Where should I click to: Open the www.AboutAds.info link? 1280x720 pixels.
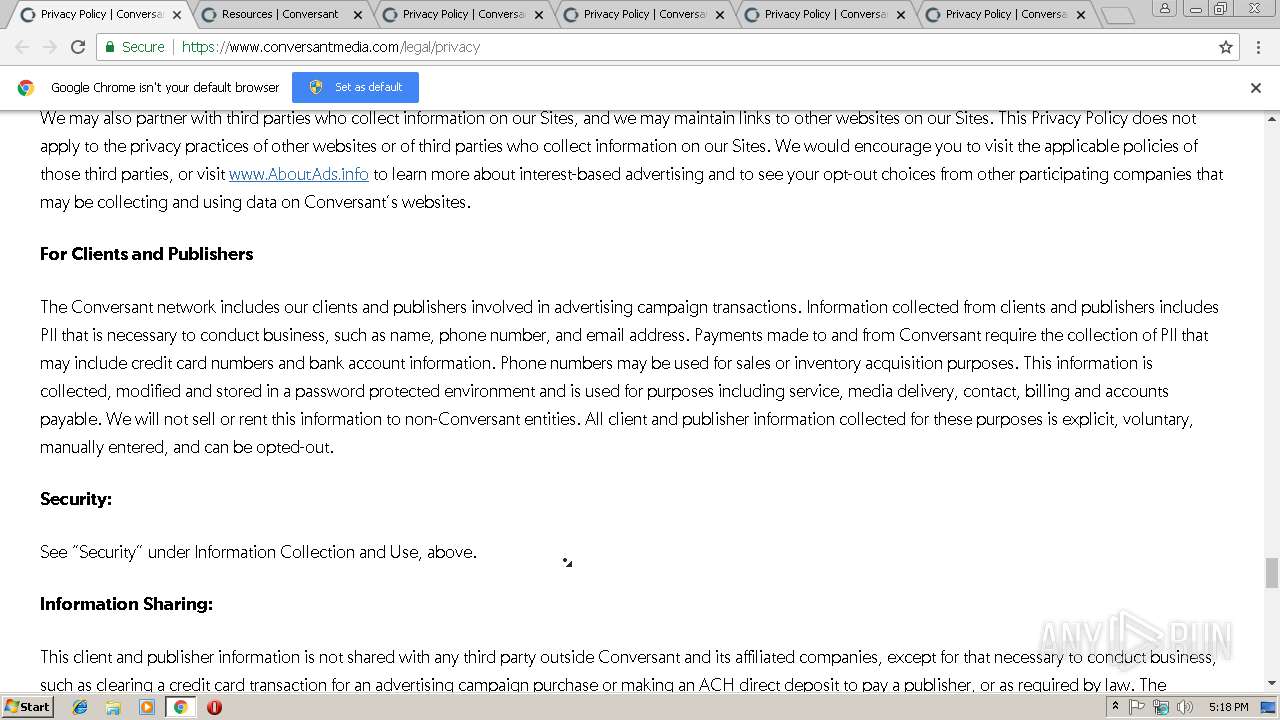[299, 174]
